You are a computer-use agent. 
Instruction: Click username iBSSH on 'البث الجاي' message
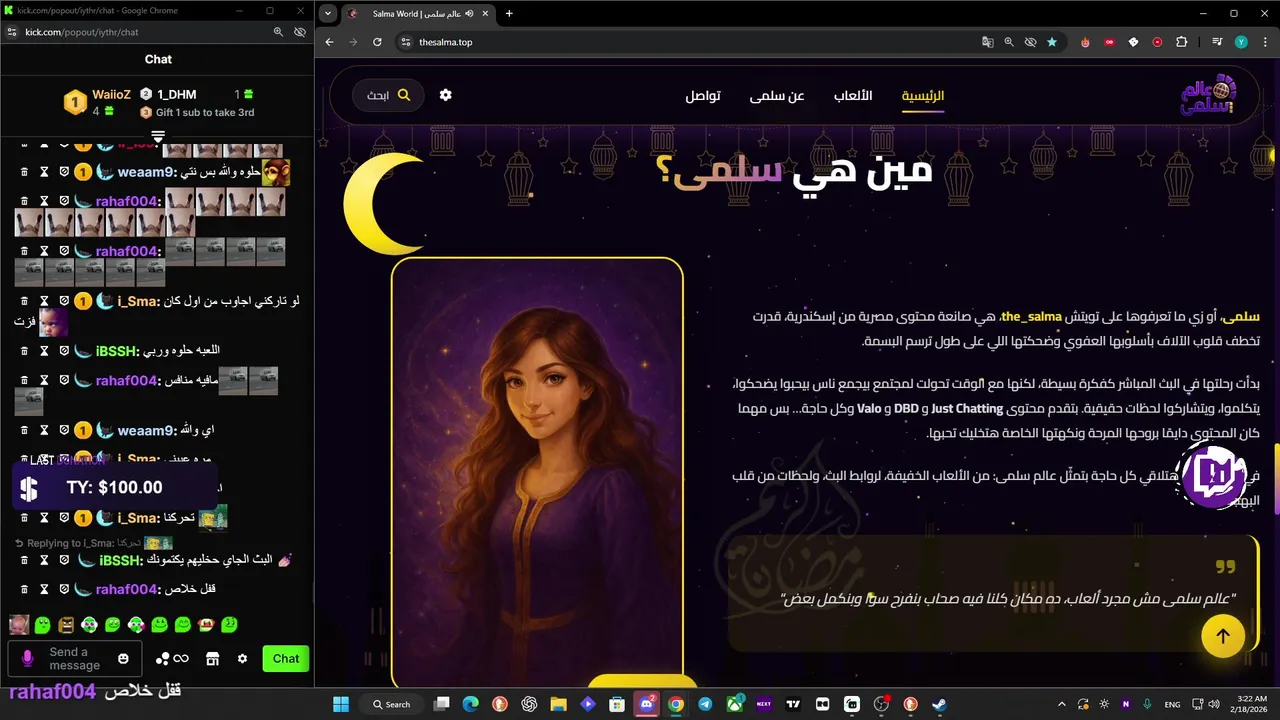coord(119,560)
